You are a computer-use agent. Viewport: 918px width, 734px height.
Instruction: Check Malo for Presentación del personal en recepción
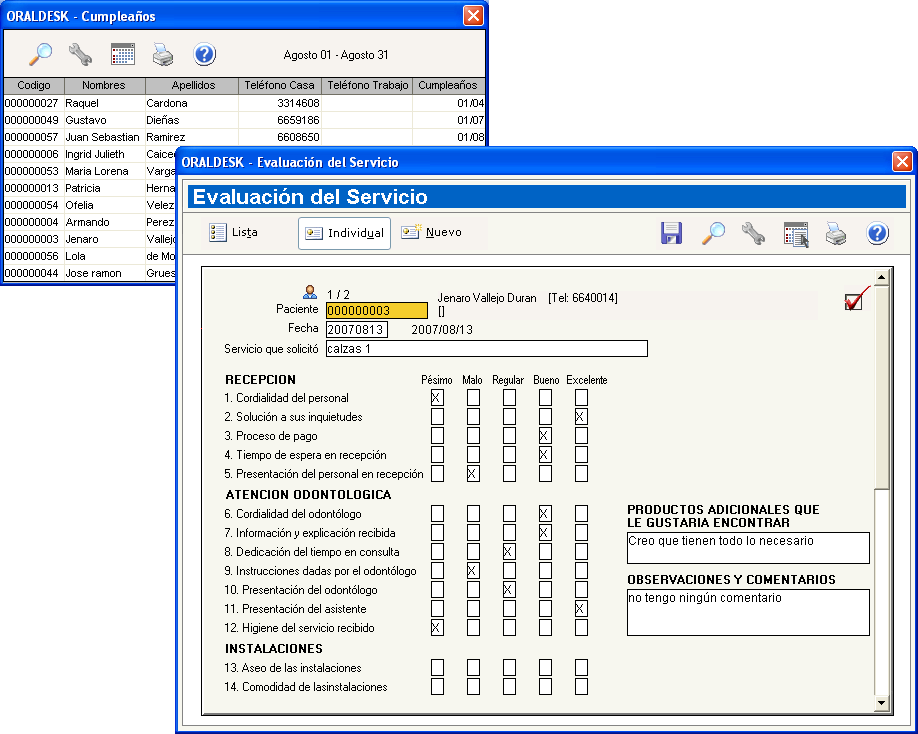(x=473, y=474)
